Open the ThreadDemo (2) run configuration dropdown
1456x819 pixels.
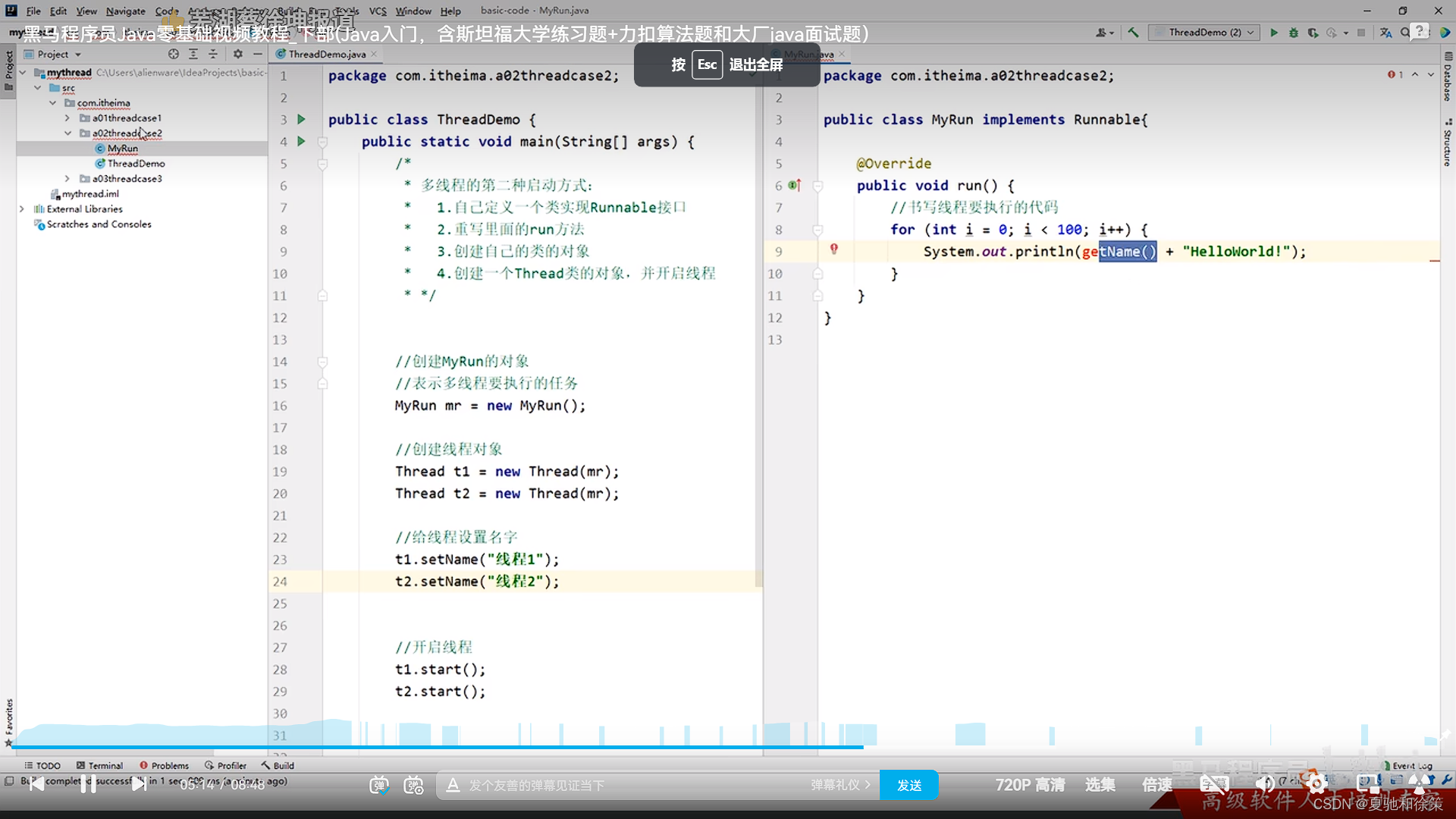[x=1204, y=33]
